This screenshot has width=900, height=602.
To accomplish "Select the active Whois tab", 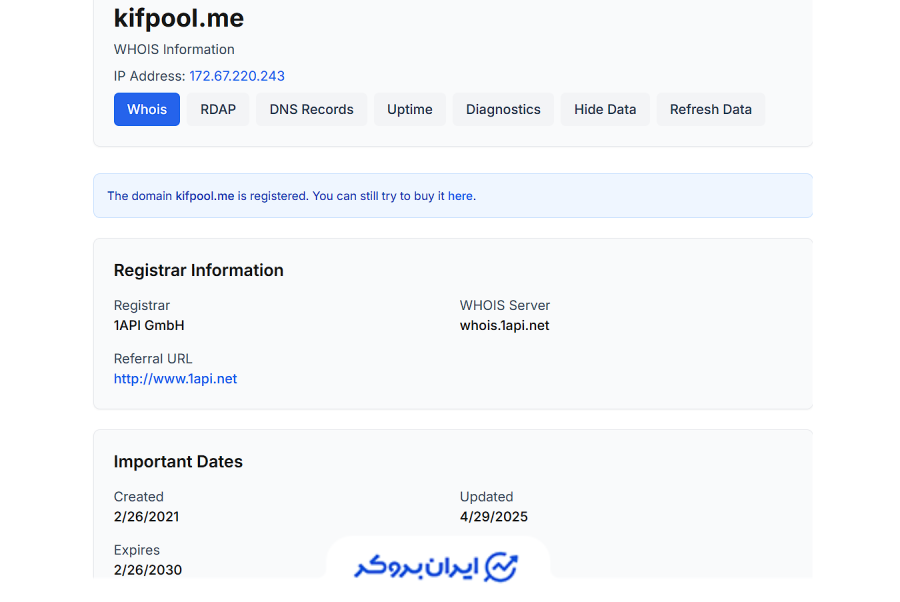I will [146, 109].
